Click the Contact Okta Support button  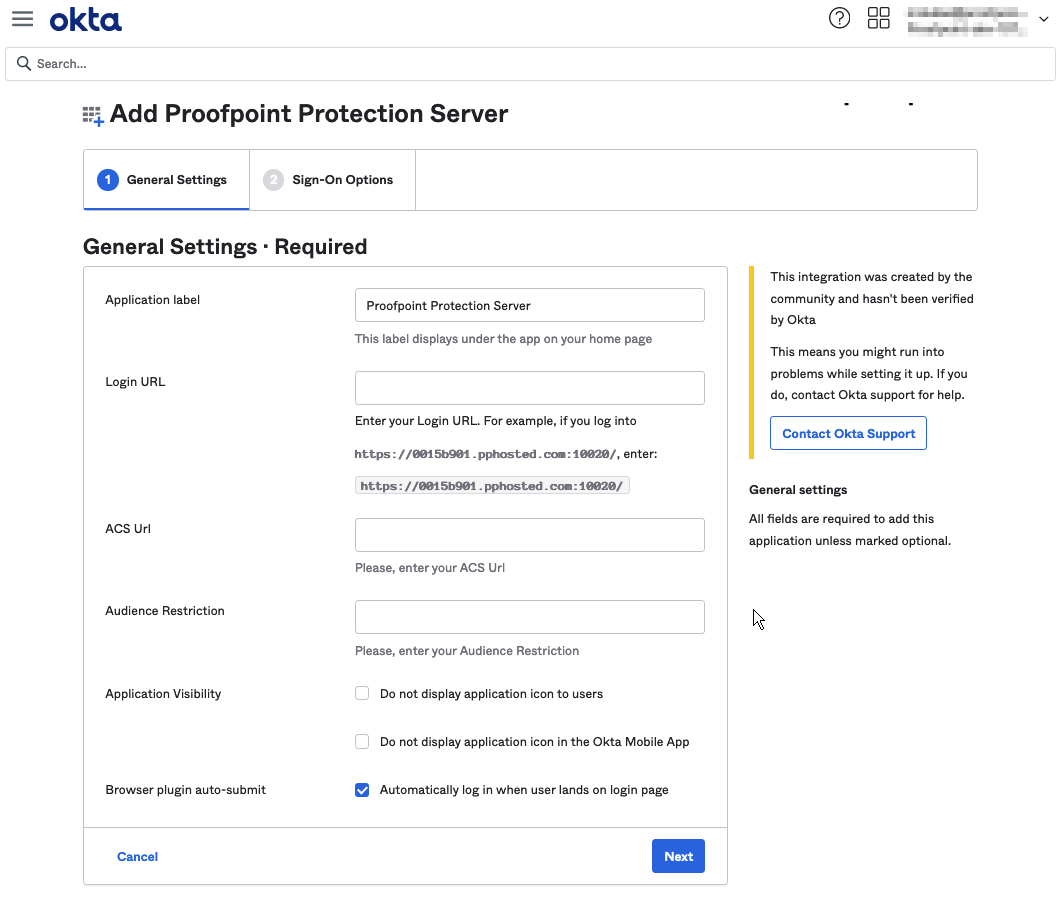tap(848, 433)
